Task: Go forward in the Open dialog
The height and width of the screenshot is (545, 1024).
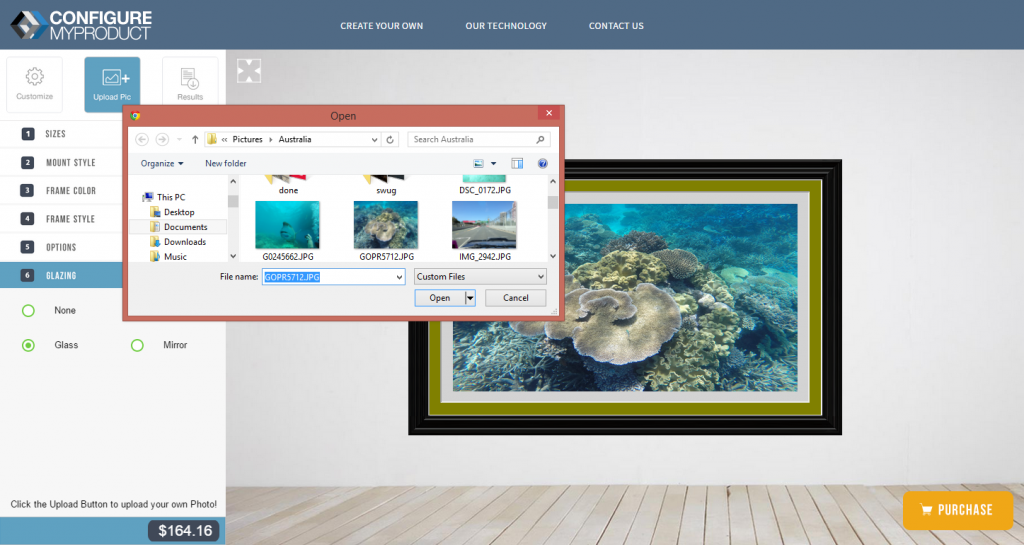Action: pyautogui.click(x=162, y=139)
